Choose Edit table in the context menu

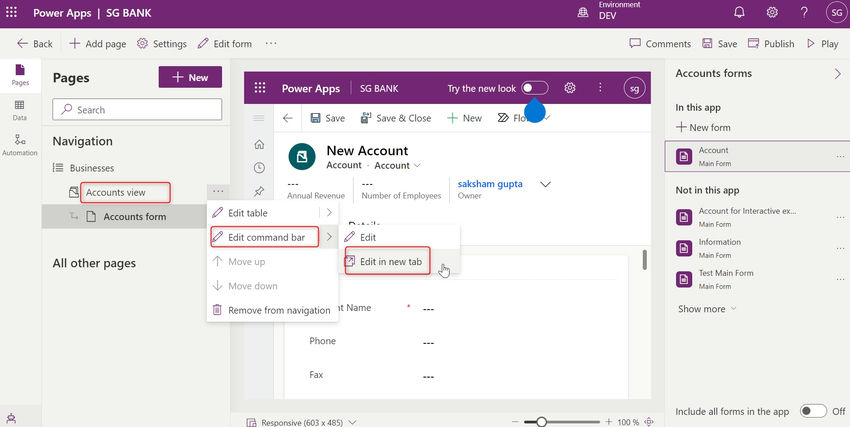click(x=247, y=213)
